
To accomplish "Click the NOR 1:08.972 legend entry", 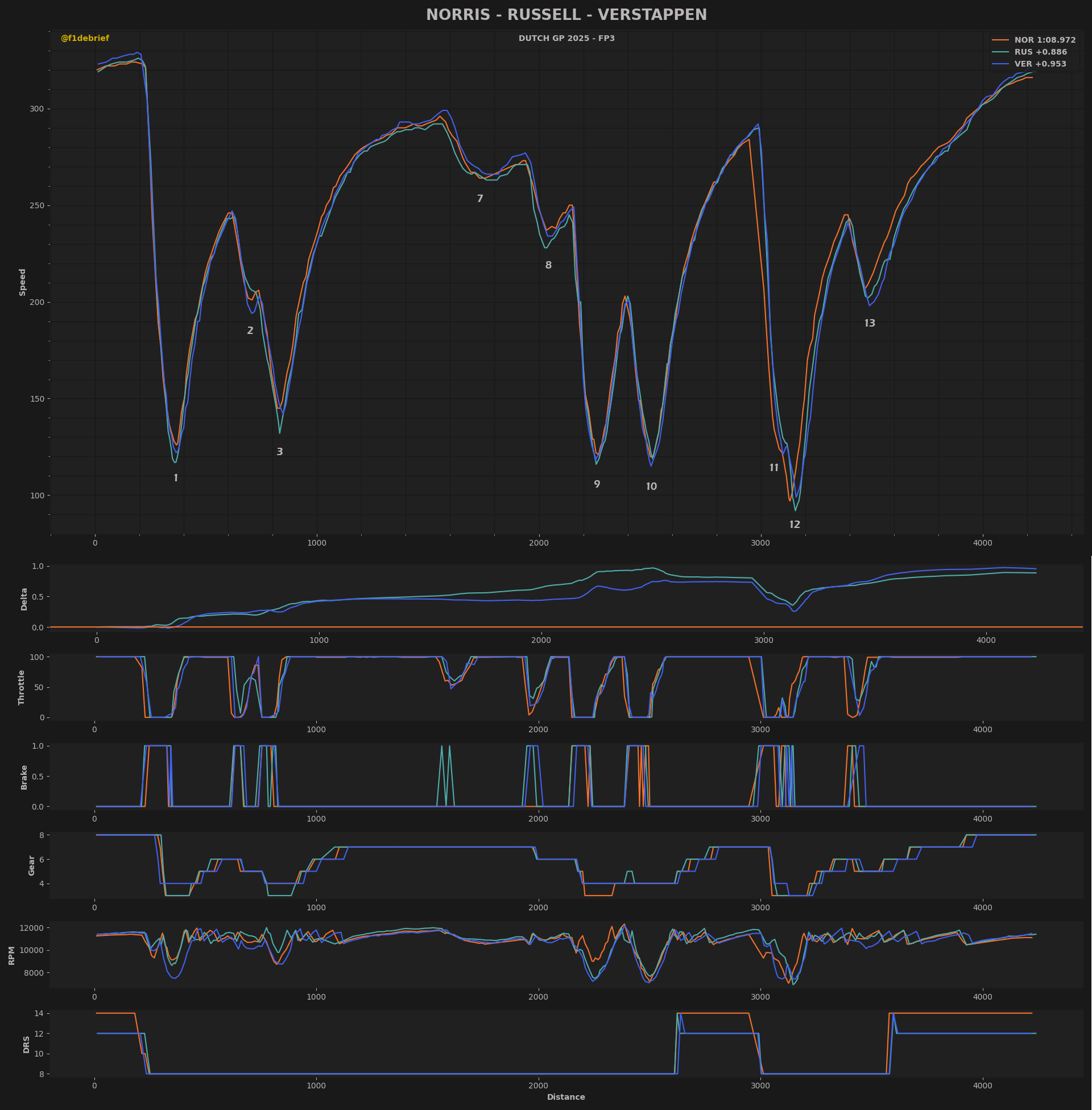I will (x=1044, y=40).
